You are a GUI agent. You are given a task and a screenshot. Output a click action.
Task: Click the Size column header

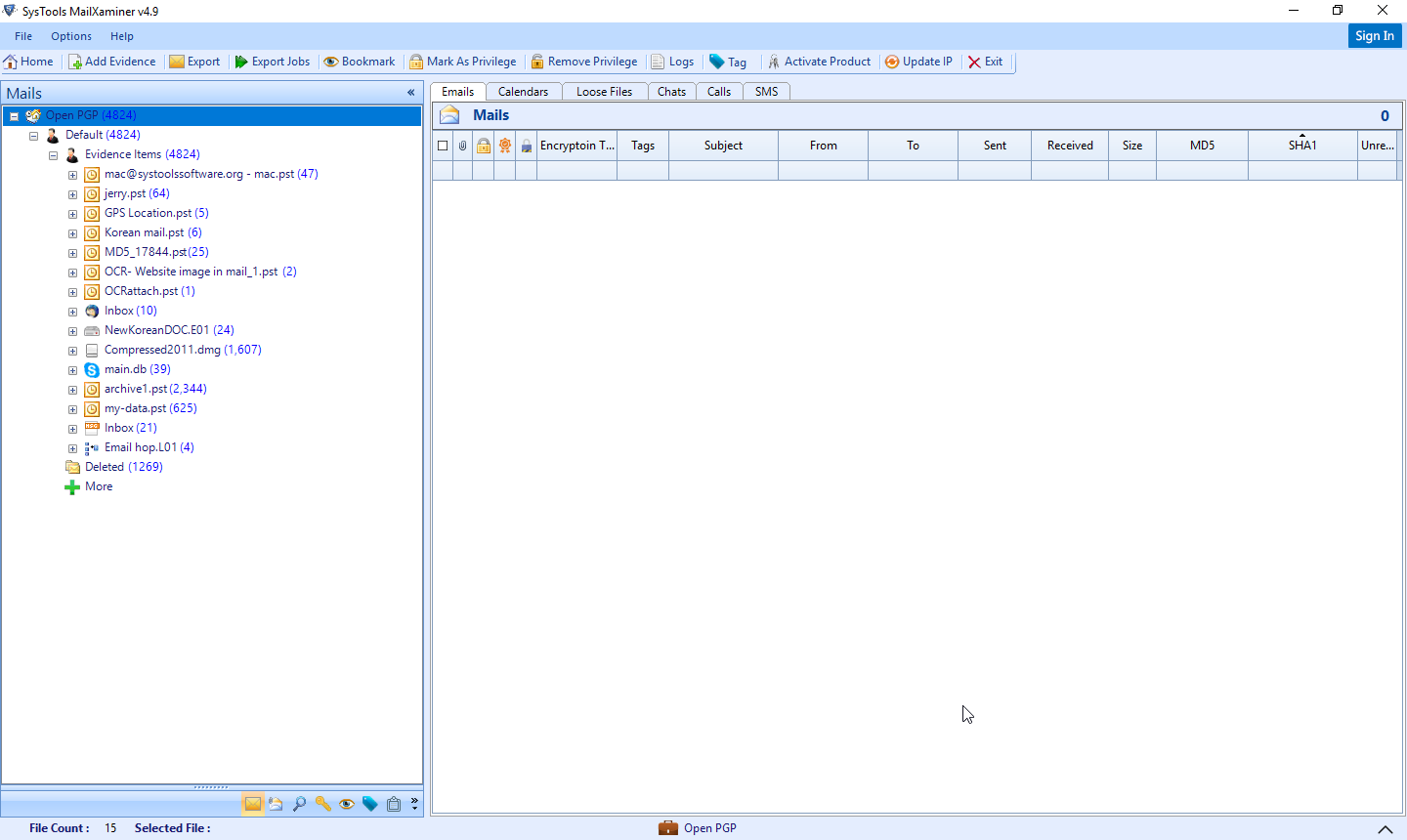pos(1132,146)
